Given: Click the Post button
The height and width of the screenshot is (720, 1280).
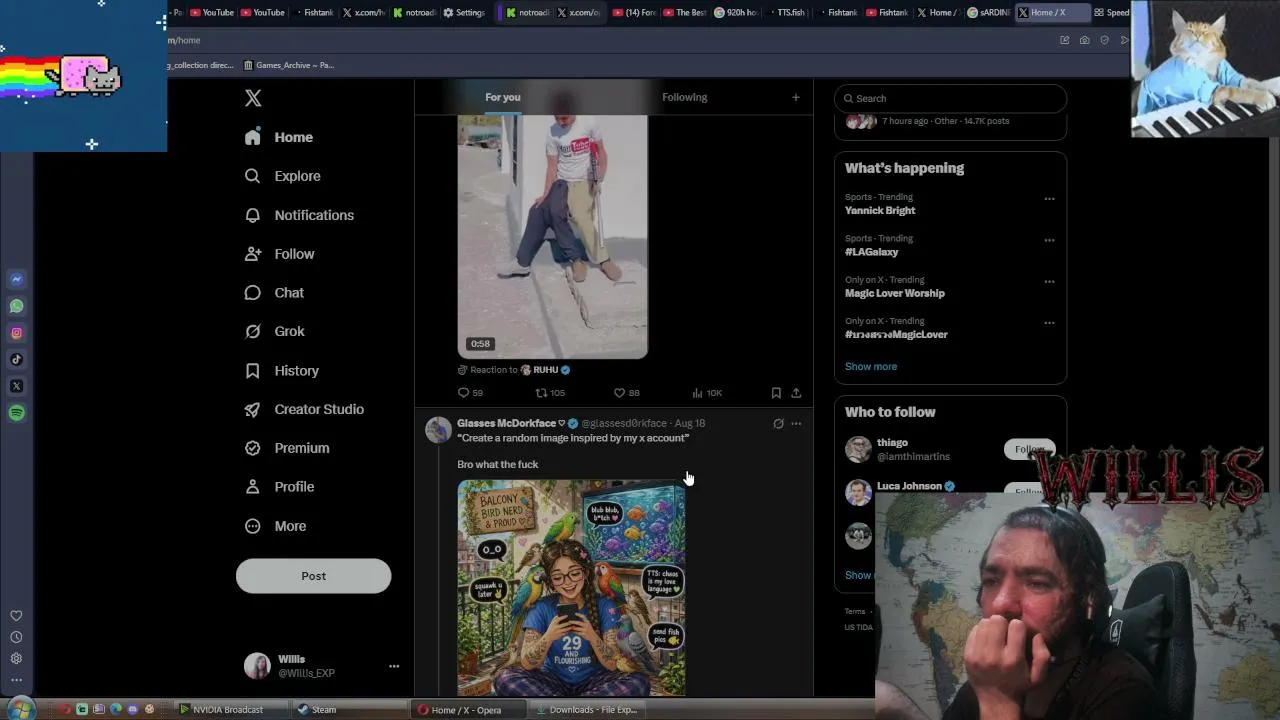Looking at the screenshot, I should 313,576.
